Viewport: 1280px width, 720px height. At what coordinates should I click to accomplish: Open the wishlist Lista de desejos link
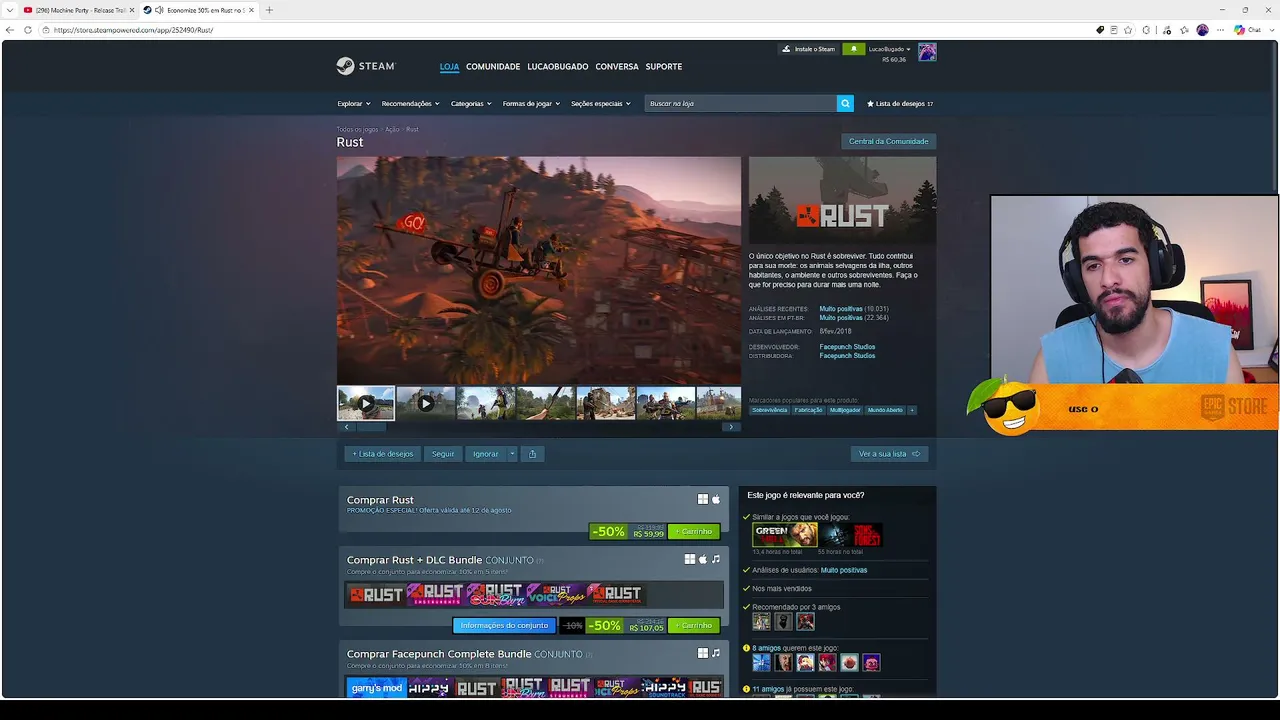[900, 104]
